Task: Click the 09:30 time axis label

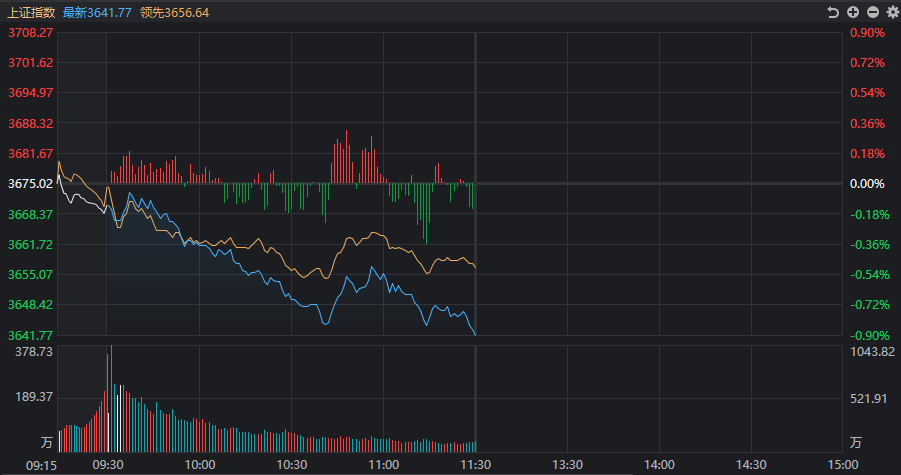Action: 107,465
